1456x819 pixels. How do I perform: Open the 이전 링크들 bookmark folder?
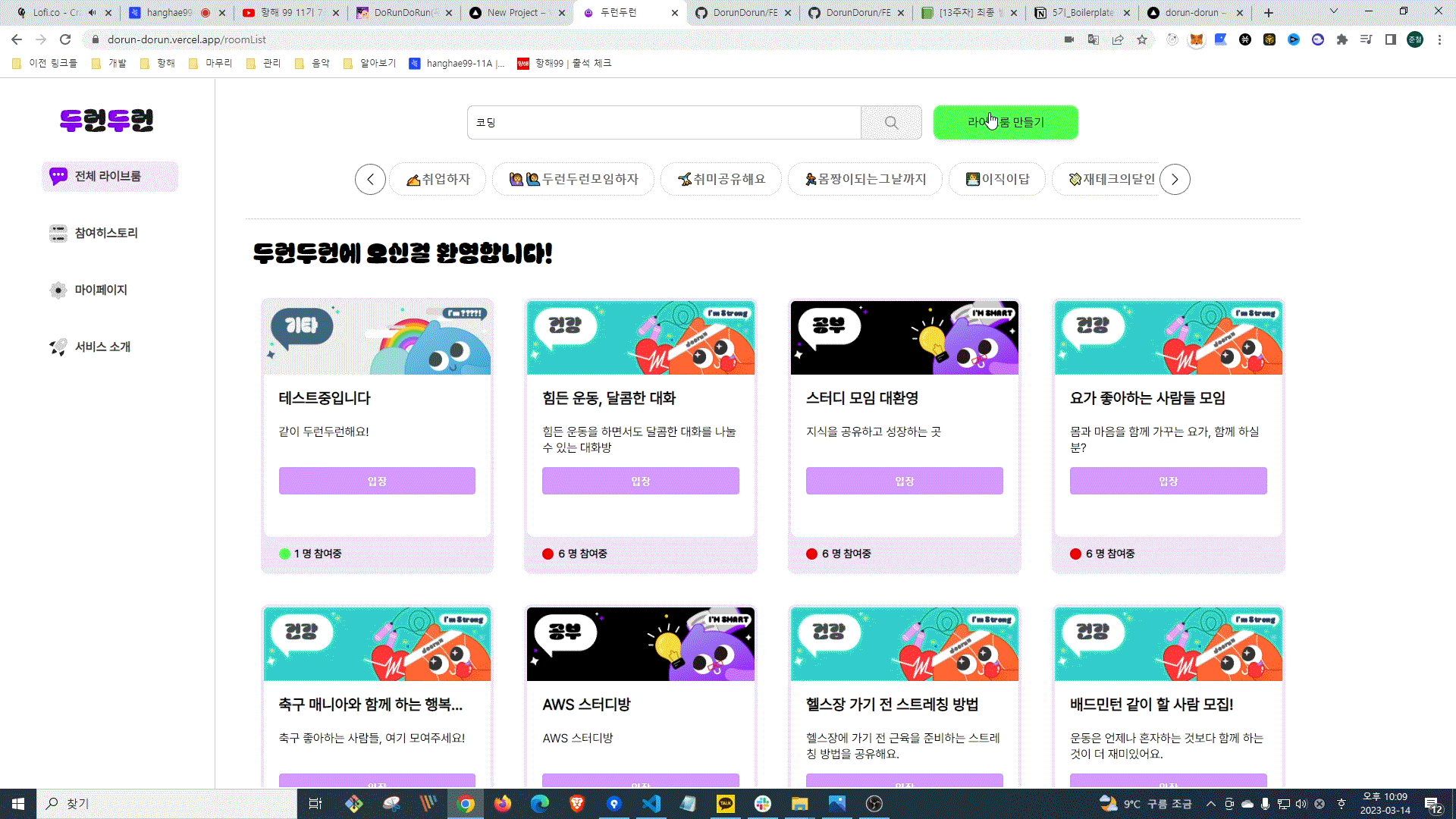45,63
